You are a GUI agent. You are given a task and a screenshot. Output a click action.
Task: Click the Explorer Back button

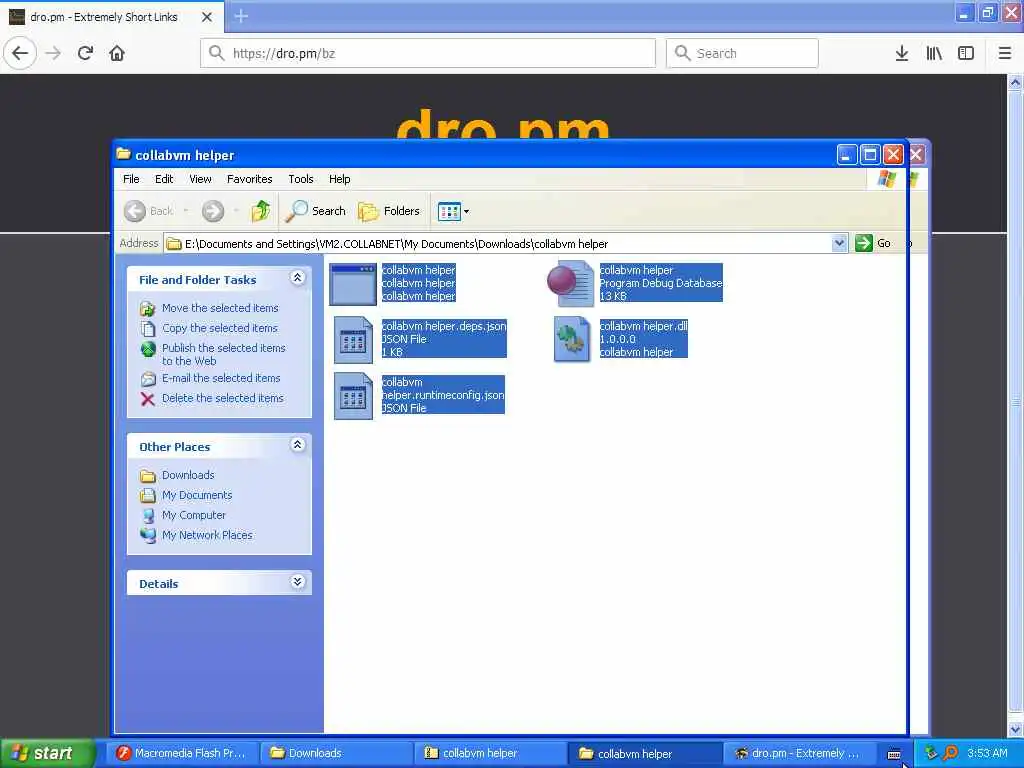(150, 211)
